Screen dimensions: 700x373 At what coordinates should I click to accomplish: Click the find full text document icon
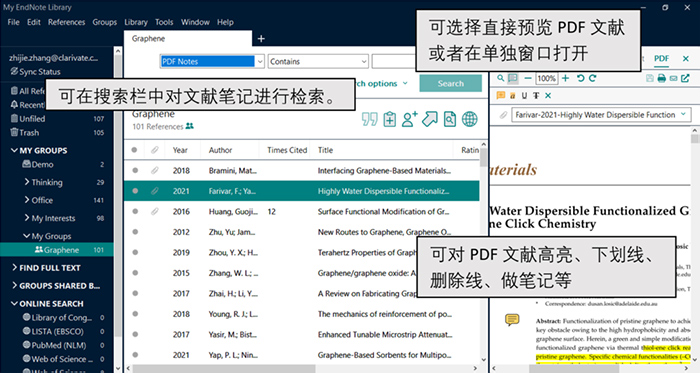point(450,119)
